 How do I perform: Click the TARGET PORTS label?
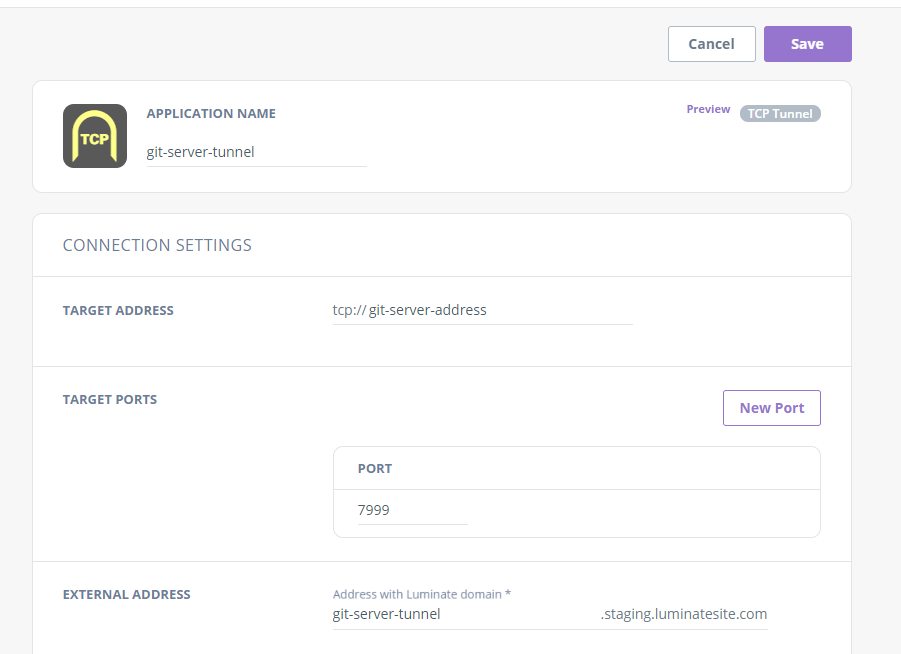click(x=110, y=400)
